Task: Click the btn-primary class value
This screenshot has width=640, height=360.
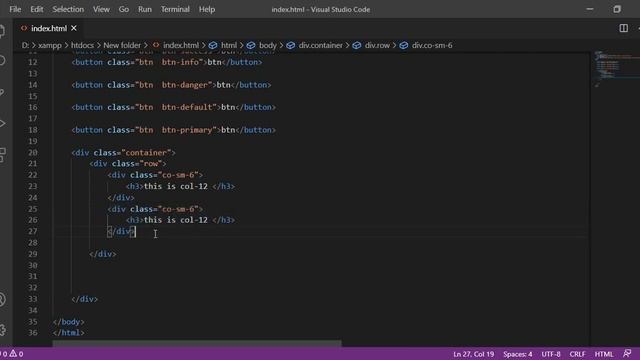Action: [x=187, y=130]
